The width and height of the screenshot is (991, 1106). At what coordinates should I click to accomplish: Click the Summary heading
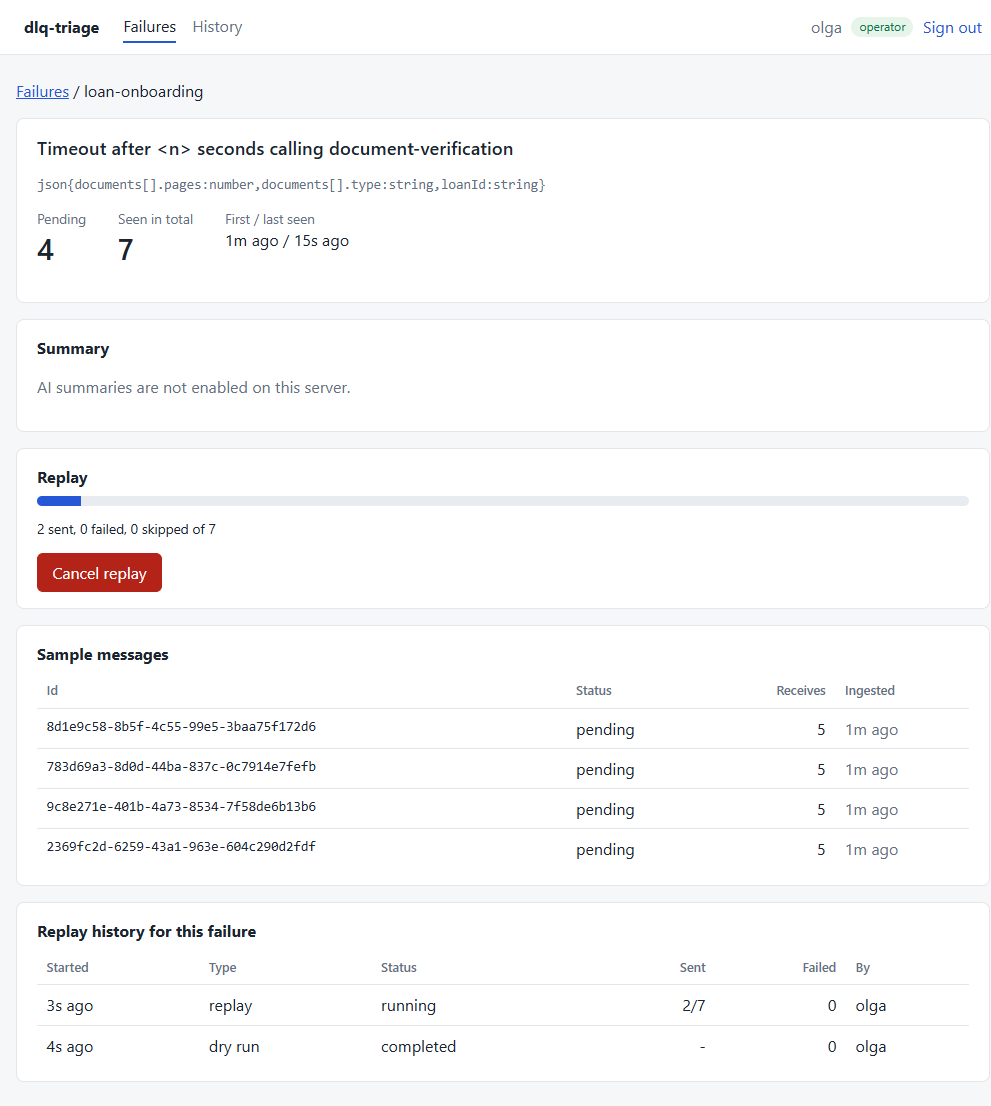point(73,349)
